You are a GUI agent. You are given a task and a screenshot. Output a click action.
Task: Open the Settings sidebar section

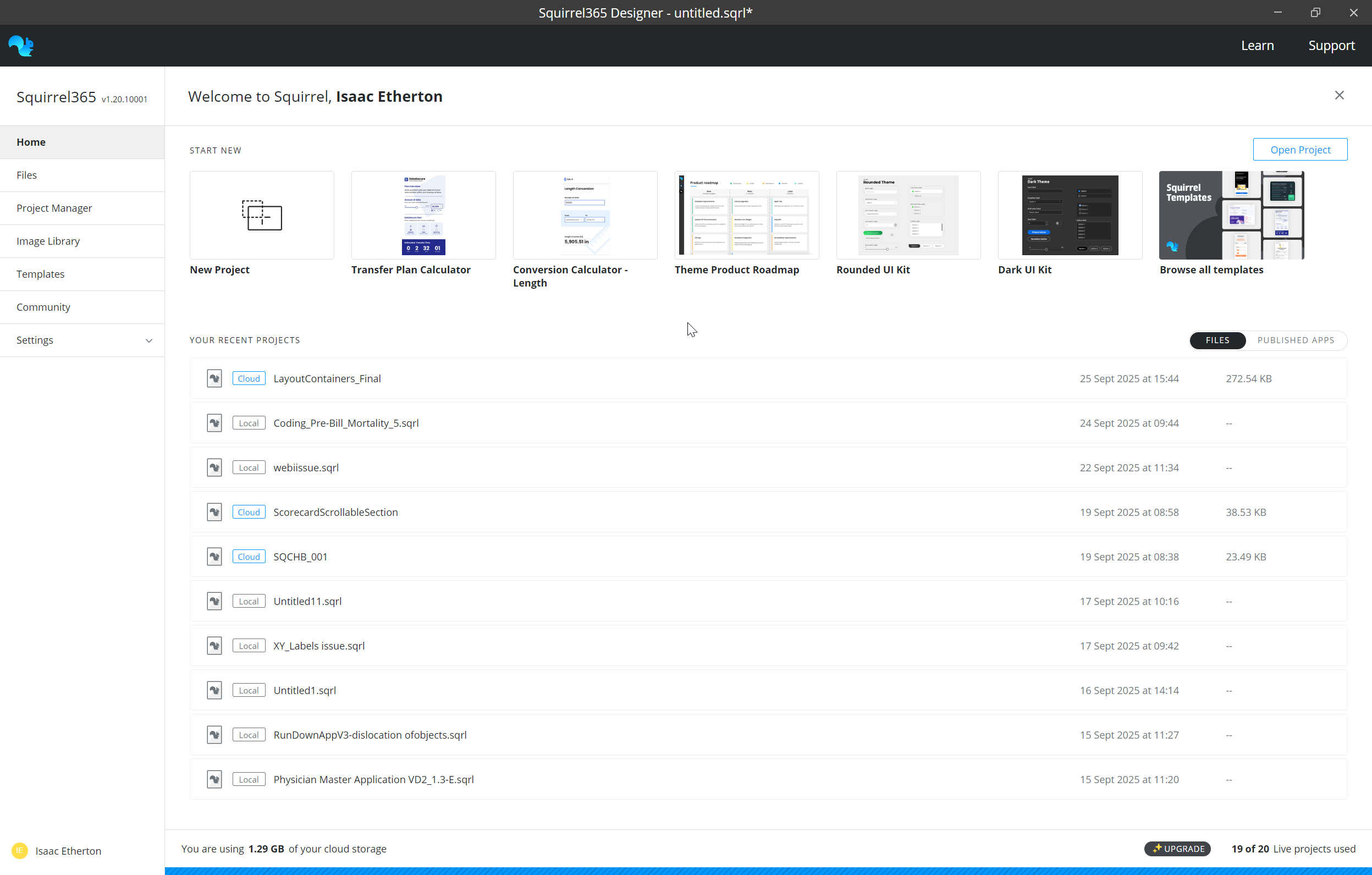pos(35,340)
